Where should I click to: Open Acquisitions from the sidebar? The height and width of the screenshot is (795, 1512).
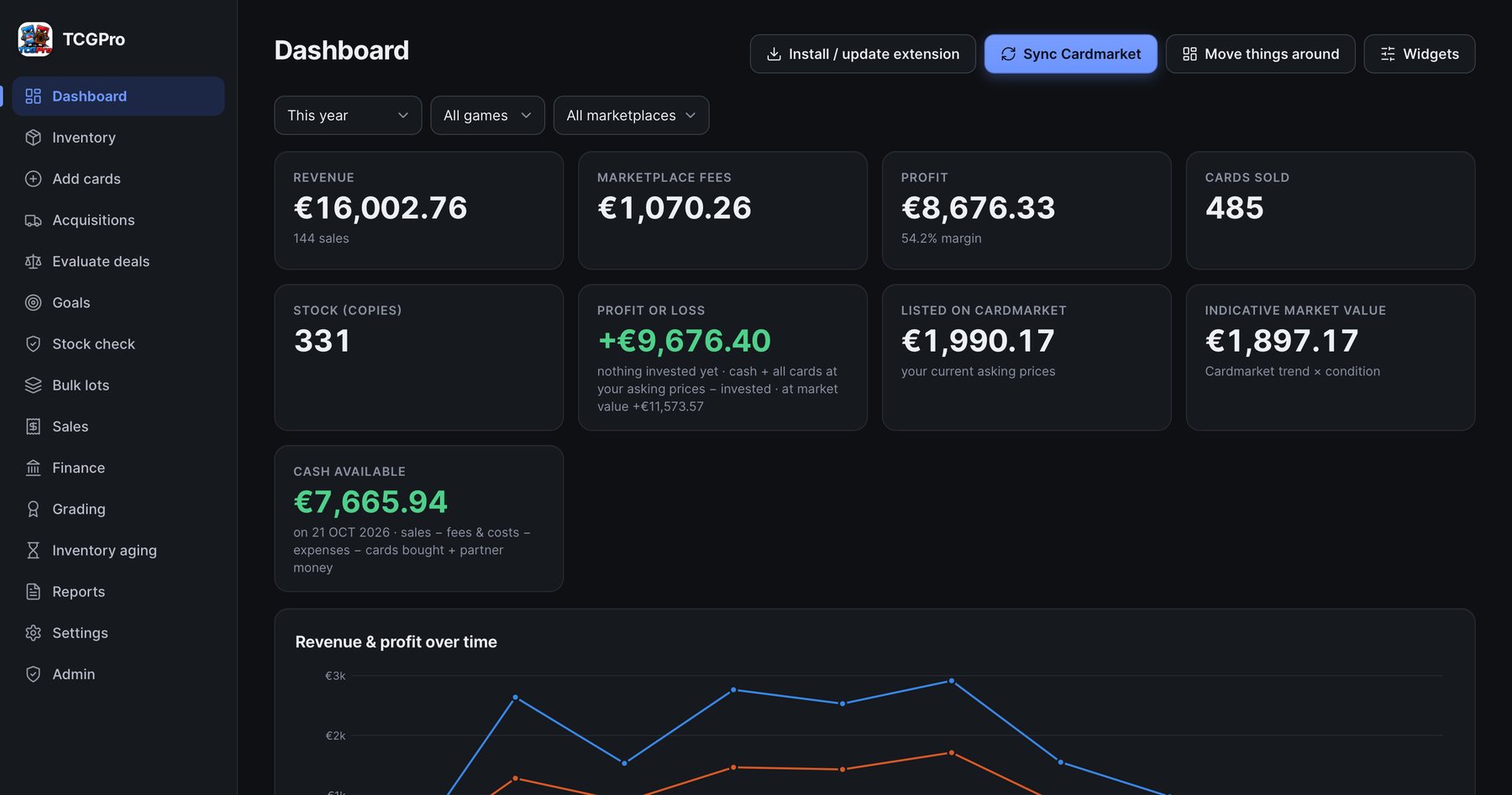118,220
